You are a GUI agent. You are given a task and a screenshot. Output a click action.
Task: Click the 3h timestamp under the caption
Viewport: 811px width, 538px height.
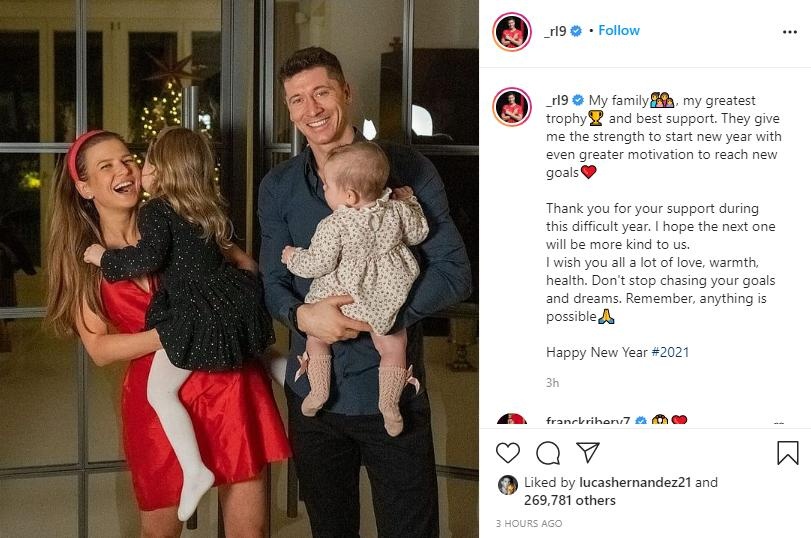pos(552,383)
